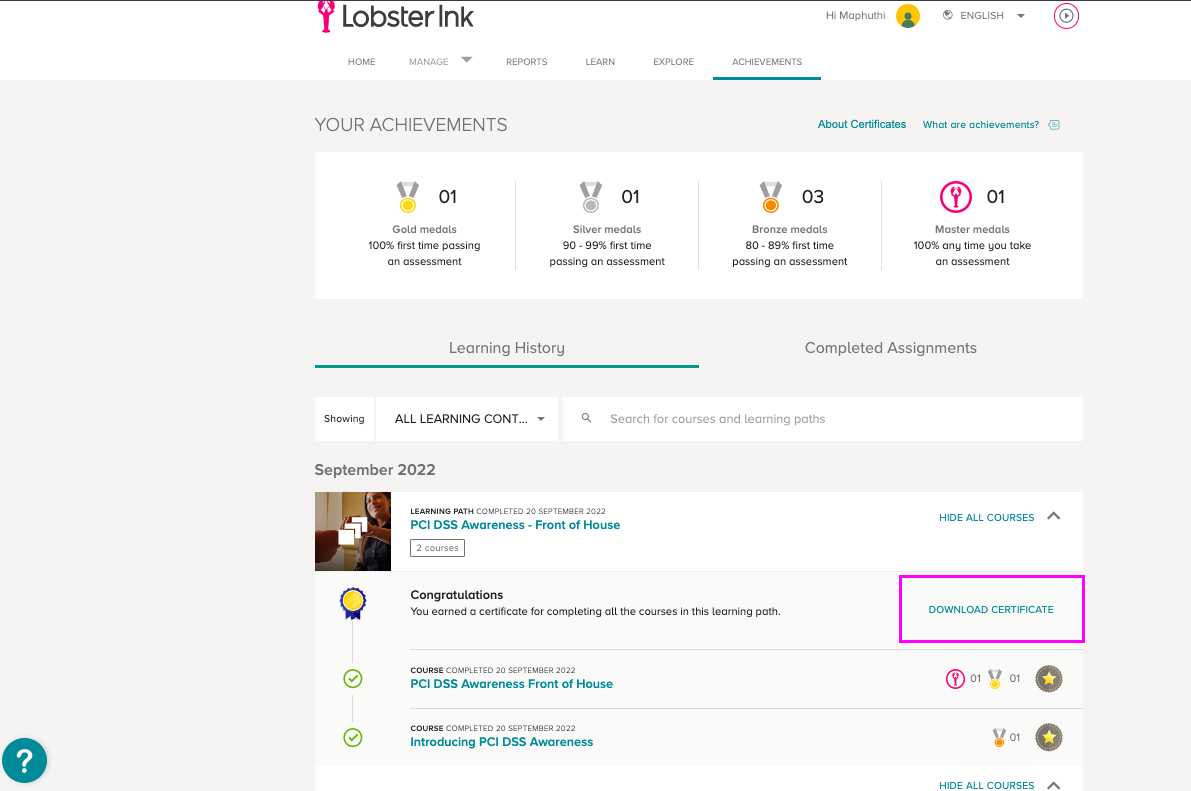Image resolution: width=1191 pixels, height=791 pixels.
Task: Click the 2 courses badge
Action: 438,548
